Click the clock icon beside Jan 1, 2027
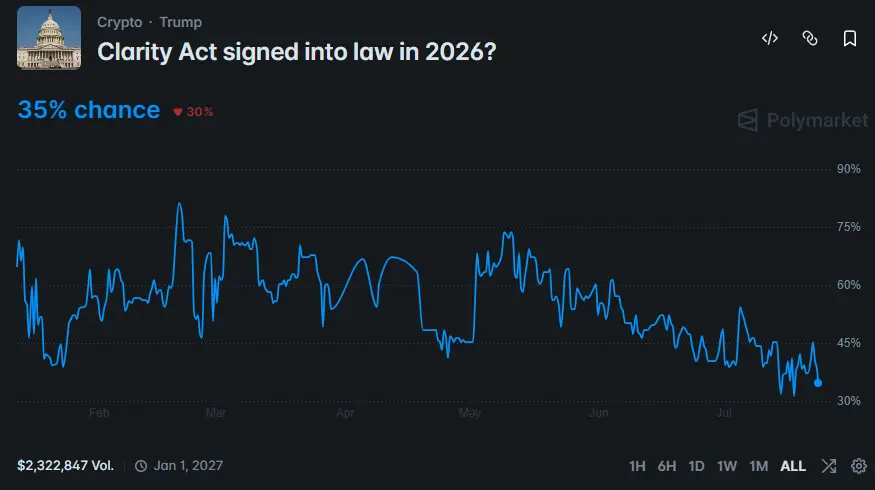 (x=141, y=465)
